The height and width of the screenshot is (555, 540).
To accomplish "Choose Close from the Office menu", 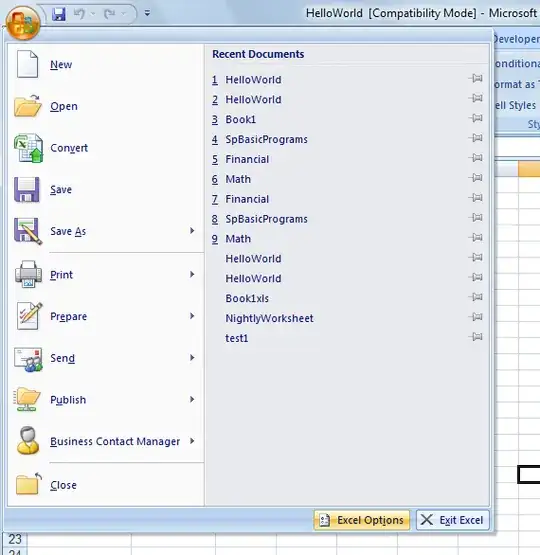I will 105,485.
